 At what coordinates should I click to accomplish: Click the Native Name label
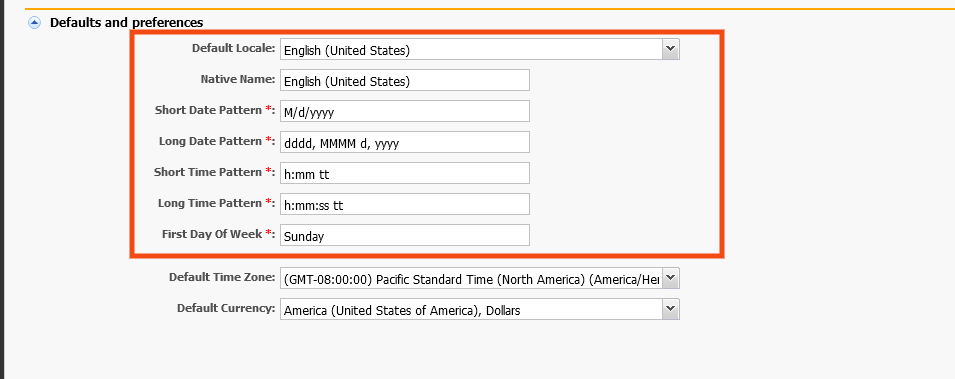point(238,79)
